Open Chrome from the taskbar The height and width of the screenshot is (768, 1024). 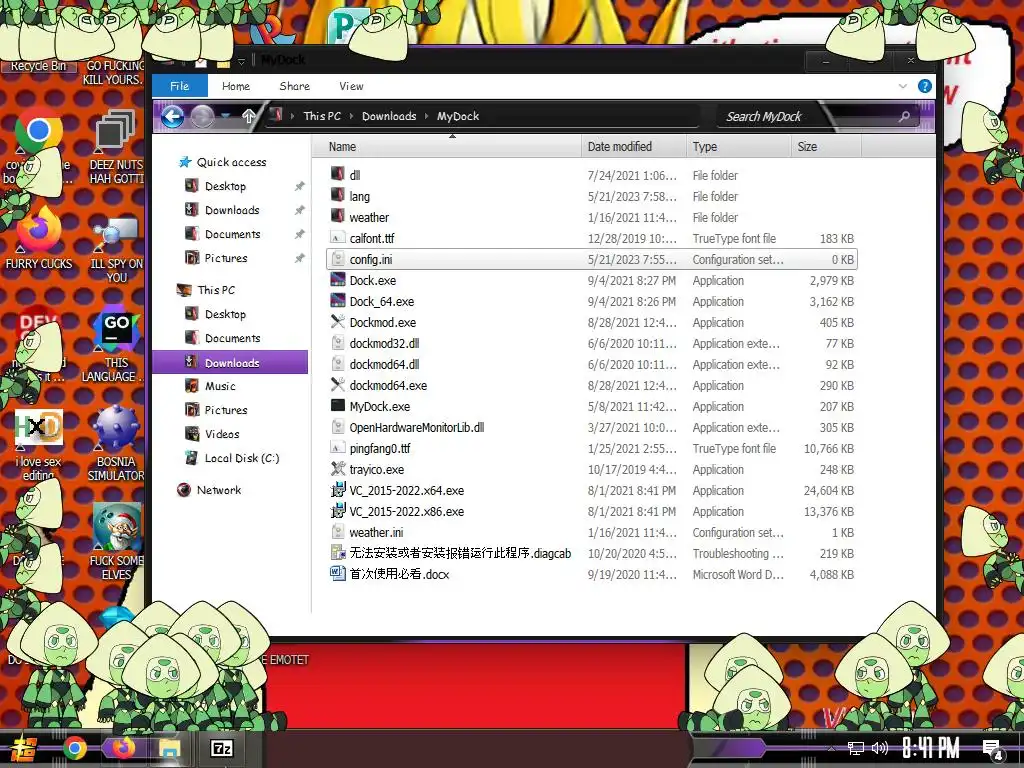74,748
